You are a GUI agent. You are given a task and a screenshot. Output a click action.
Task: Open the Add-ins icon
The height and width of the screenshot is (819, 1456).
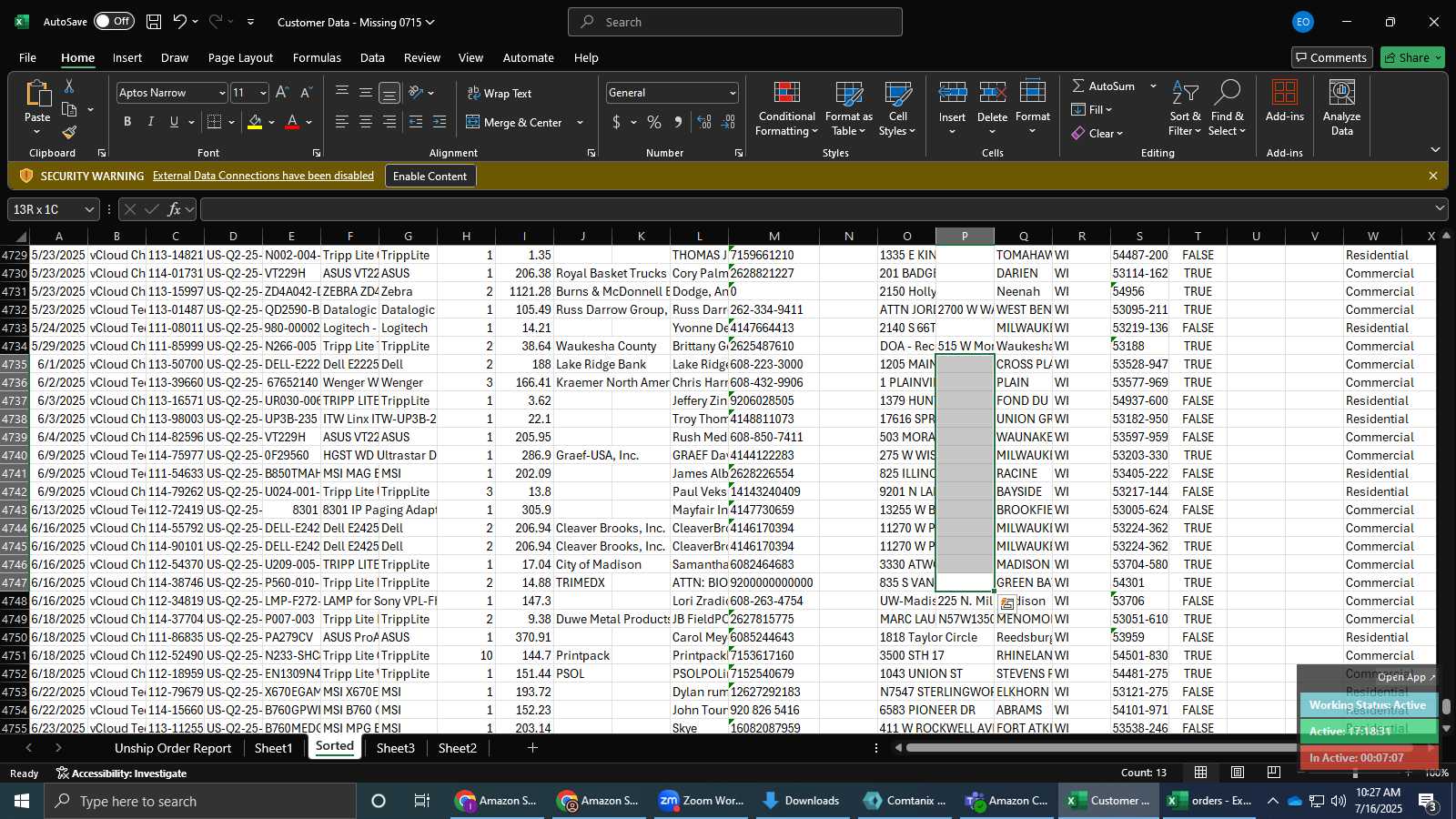pyautogui.click(x=1284, y=93)
